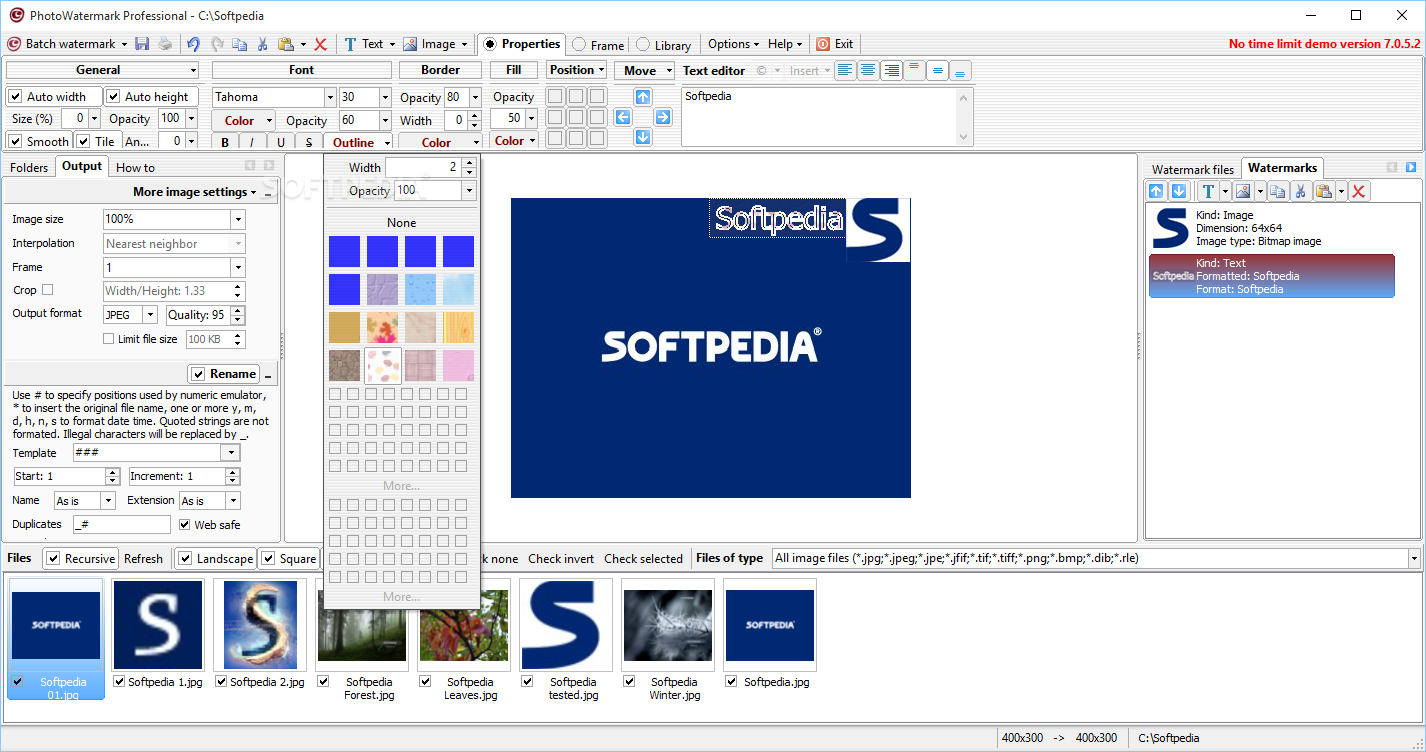The image size is (1426, 752).
Task: Click the Exit button
Action: pyautogui.click(x=835, y=44)
